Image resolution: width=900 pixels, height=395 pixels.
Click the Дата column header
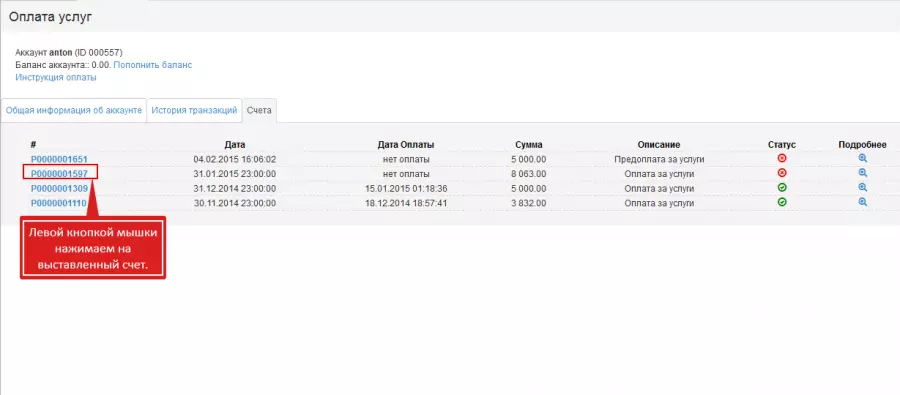pos(235,145)
